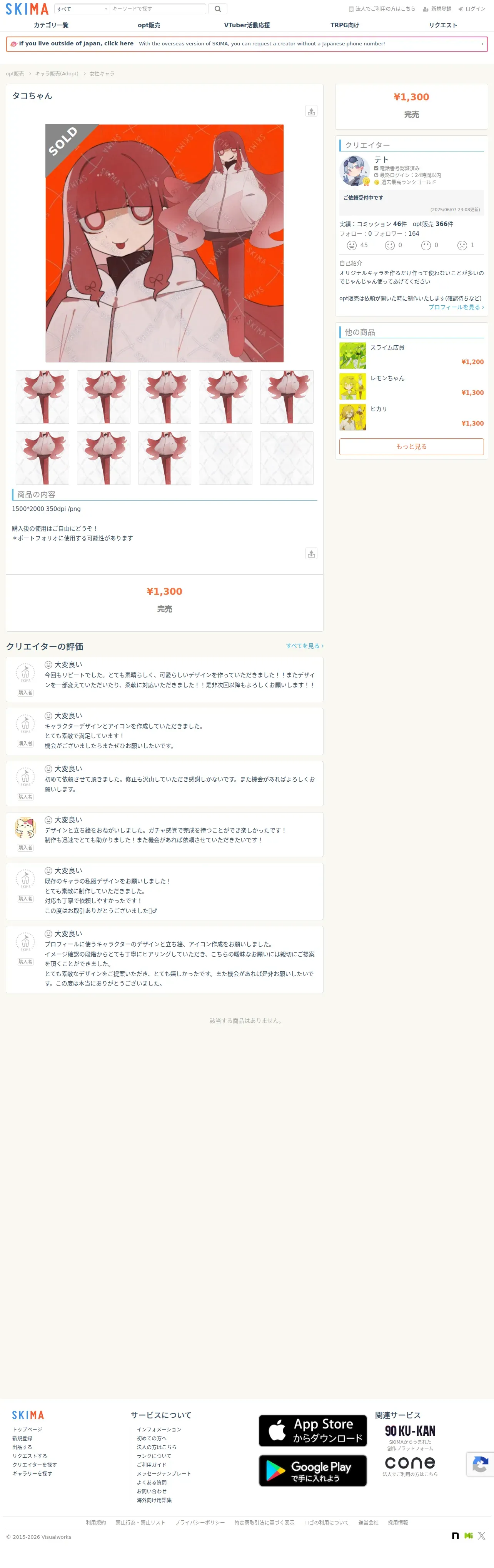
Task: Tap the App Store download badge
Action: click(x=313, y=1430)
